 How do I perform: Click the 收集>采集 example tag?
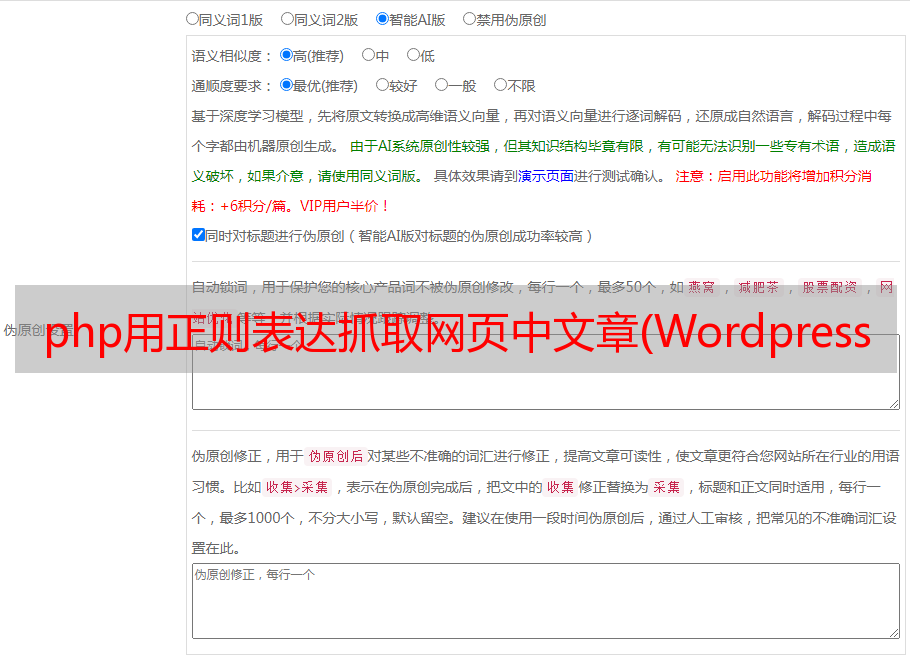297,487
